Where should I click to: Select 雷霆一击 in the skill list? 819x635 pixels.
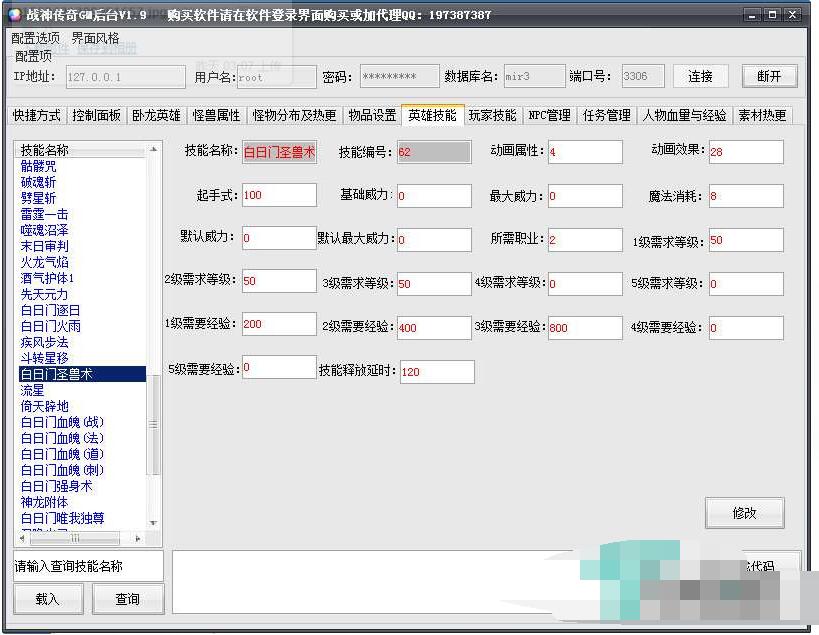tap(44, 214)
